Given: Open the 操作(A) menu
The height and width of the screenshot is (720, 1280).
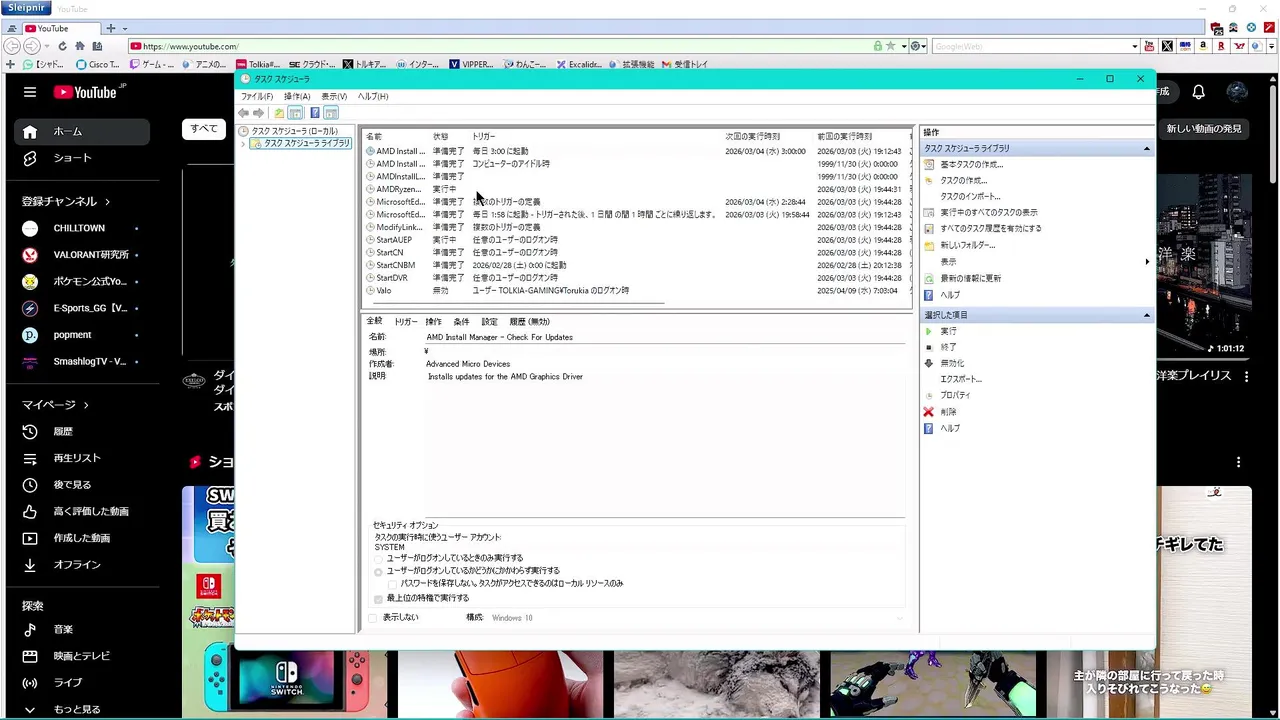Looking at the screenshot, I should (297, 96).
